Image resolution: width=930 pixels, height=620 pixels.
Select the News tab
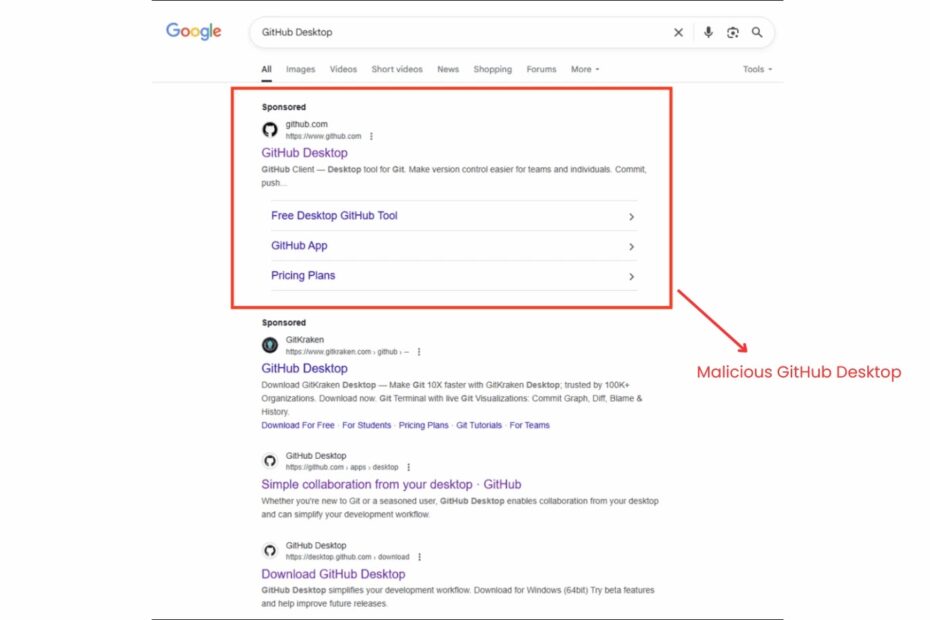tap(448, 69)
